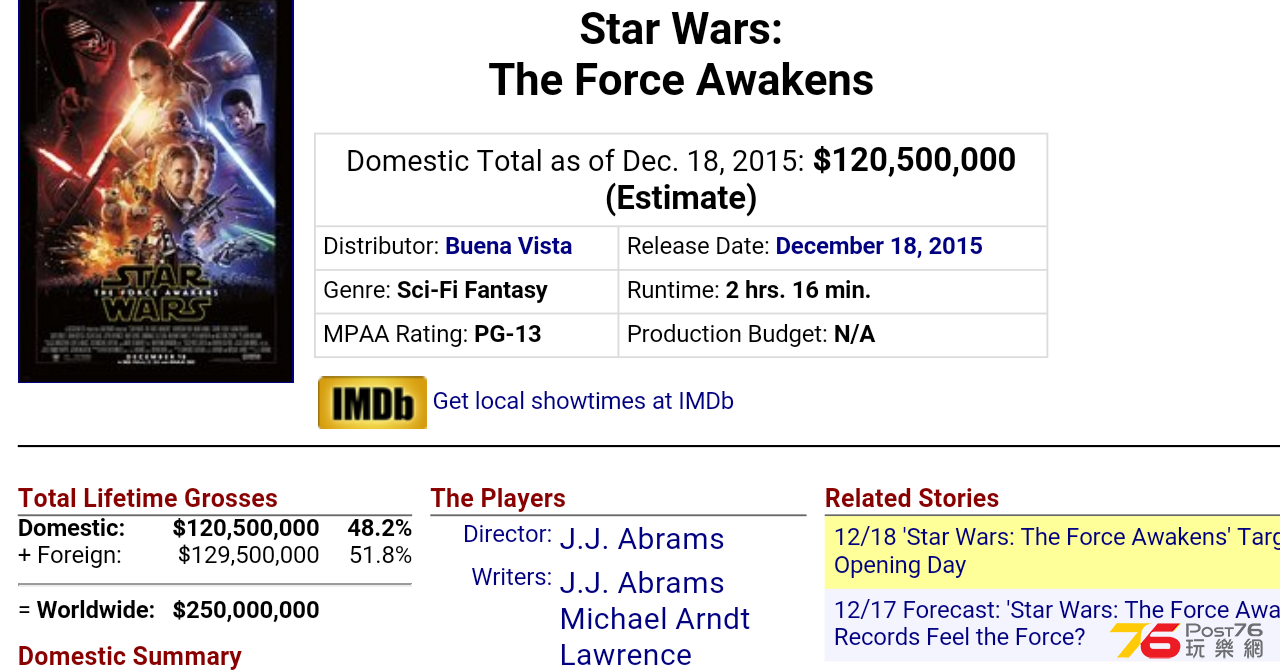Viewport: 1280px width, 671px height.
Task: Open writer Lawrence link
Action: (626, 655)
